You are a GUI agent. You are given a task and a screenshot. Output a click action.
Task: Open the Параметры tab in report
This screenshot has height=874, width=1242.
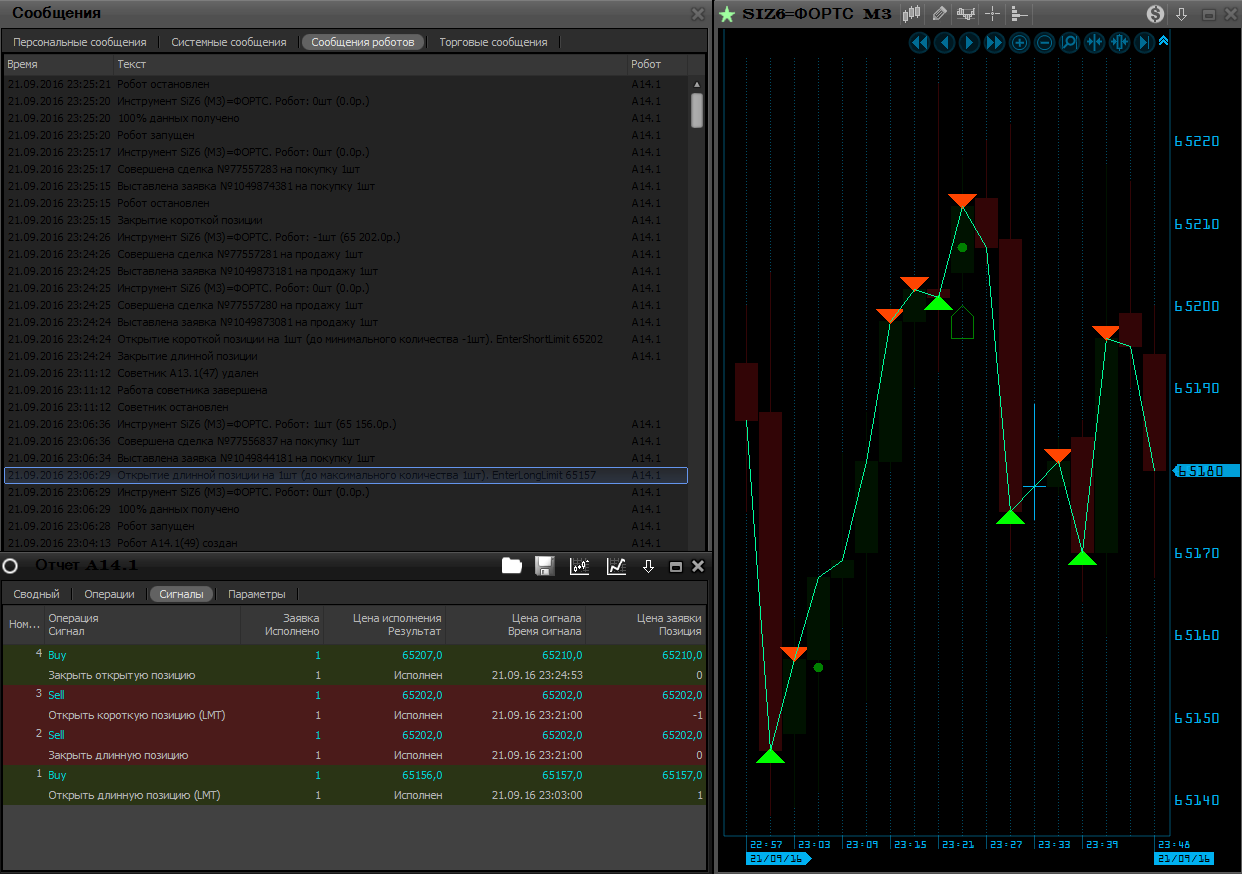[256, 594]
